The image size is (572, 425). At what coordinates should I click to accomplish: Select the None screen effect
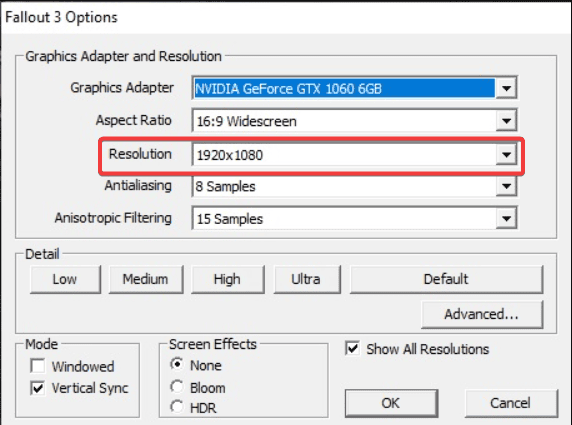click(177, 364)
